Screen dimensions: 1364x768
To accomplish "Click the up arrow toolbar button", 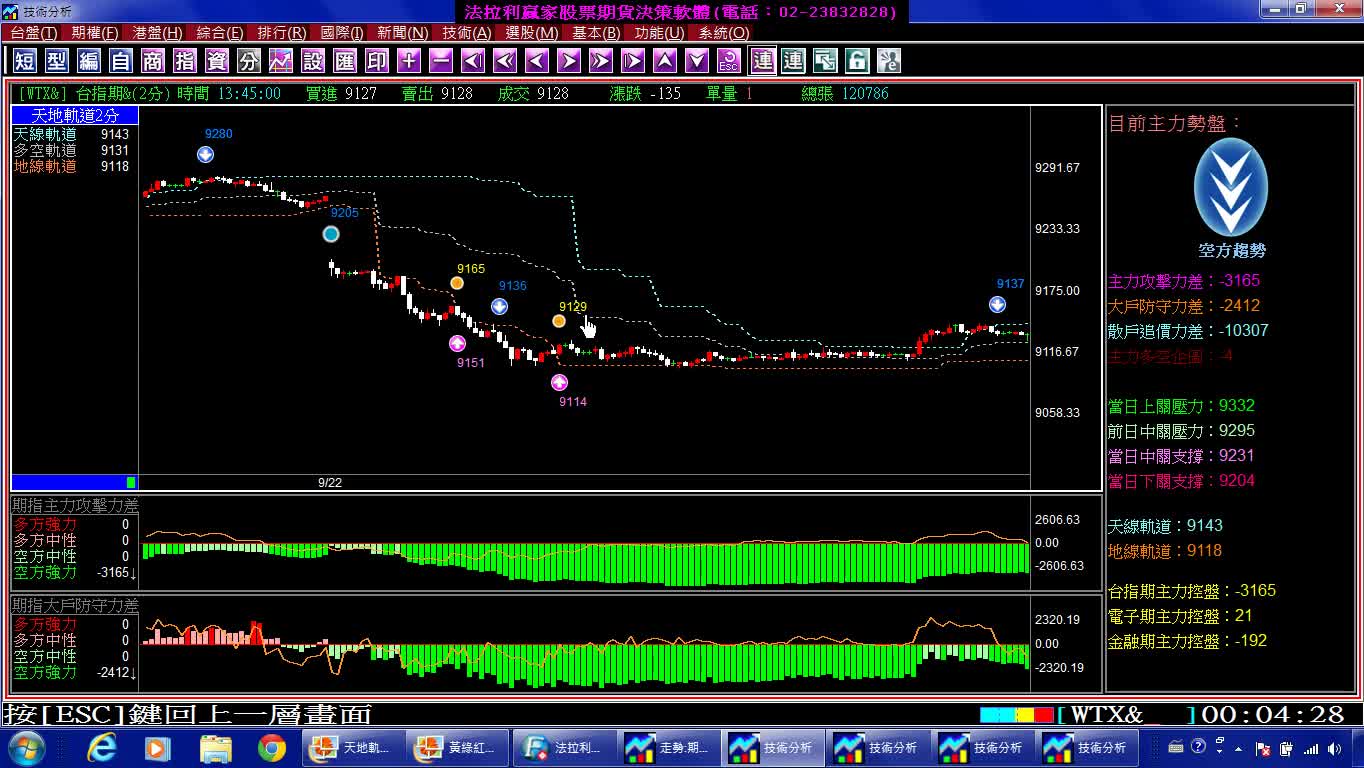I will (665, 61).
